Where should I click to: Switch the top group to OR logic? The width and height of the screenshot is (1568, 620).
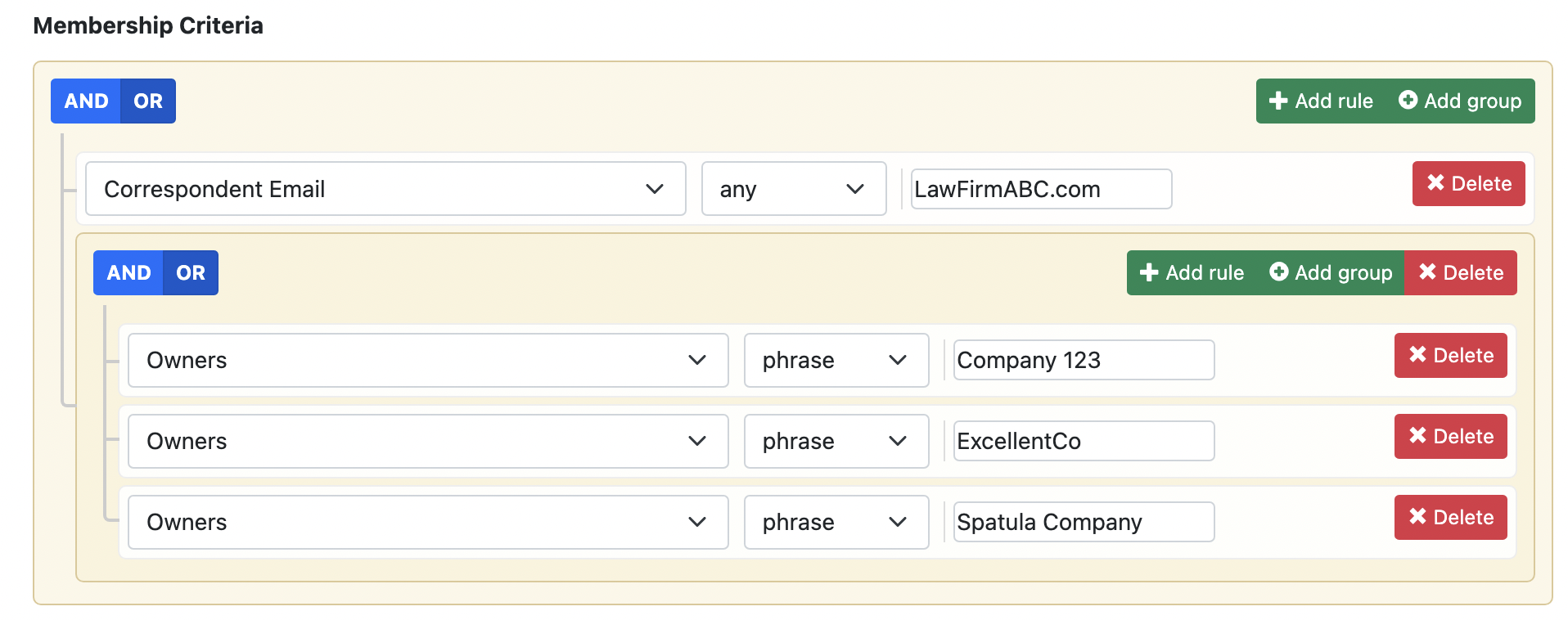pyautogui.click(x=148, y=101)
